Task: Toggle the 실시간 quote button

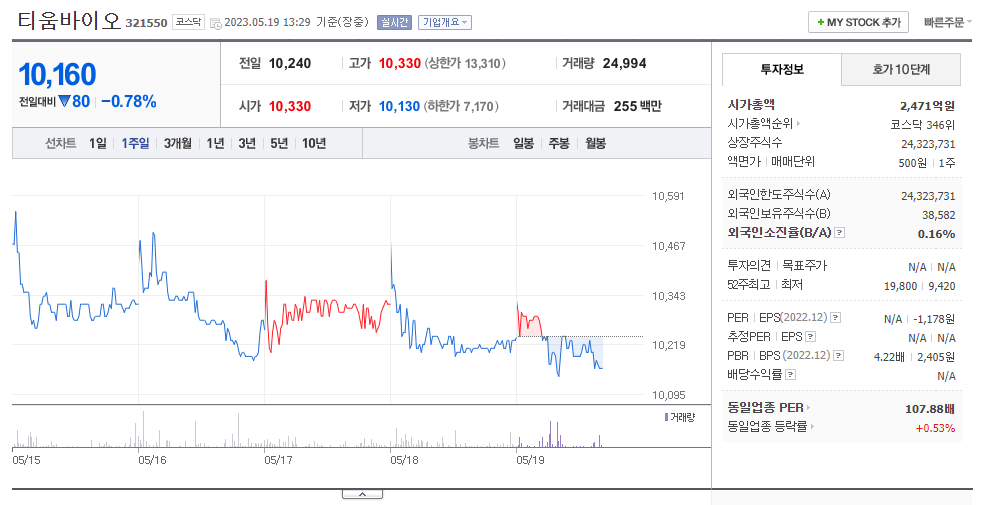Action: click(x=394, y=23)
